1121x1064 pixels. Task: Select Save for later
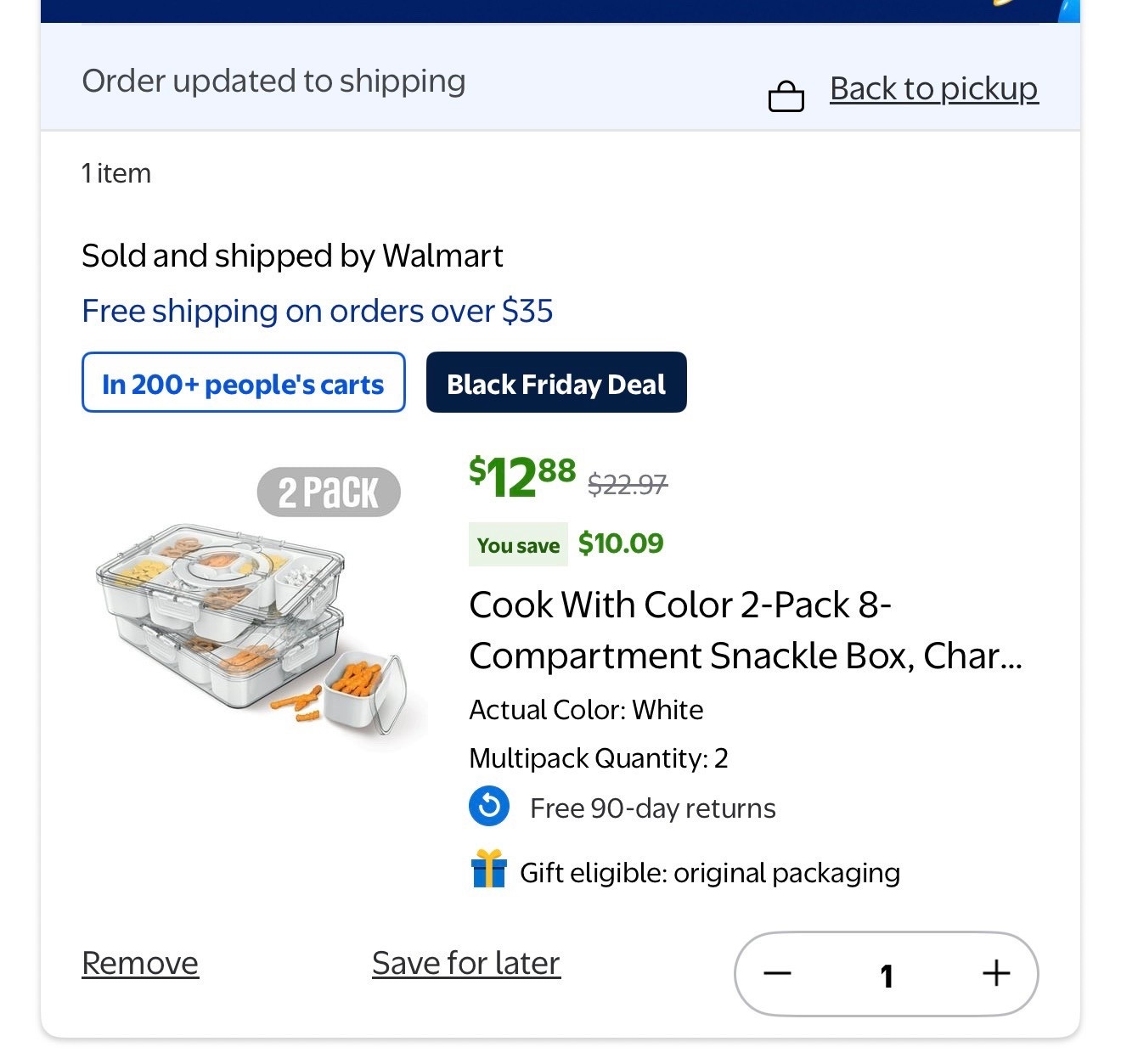click(466, 963)
